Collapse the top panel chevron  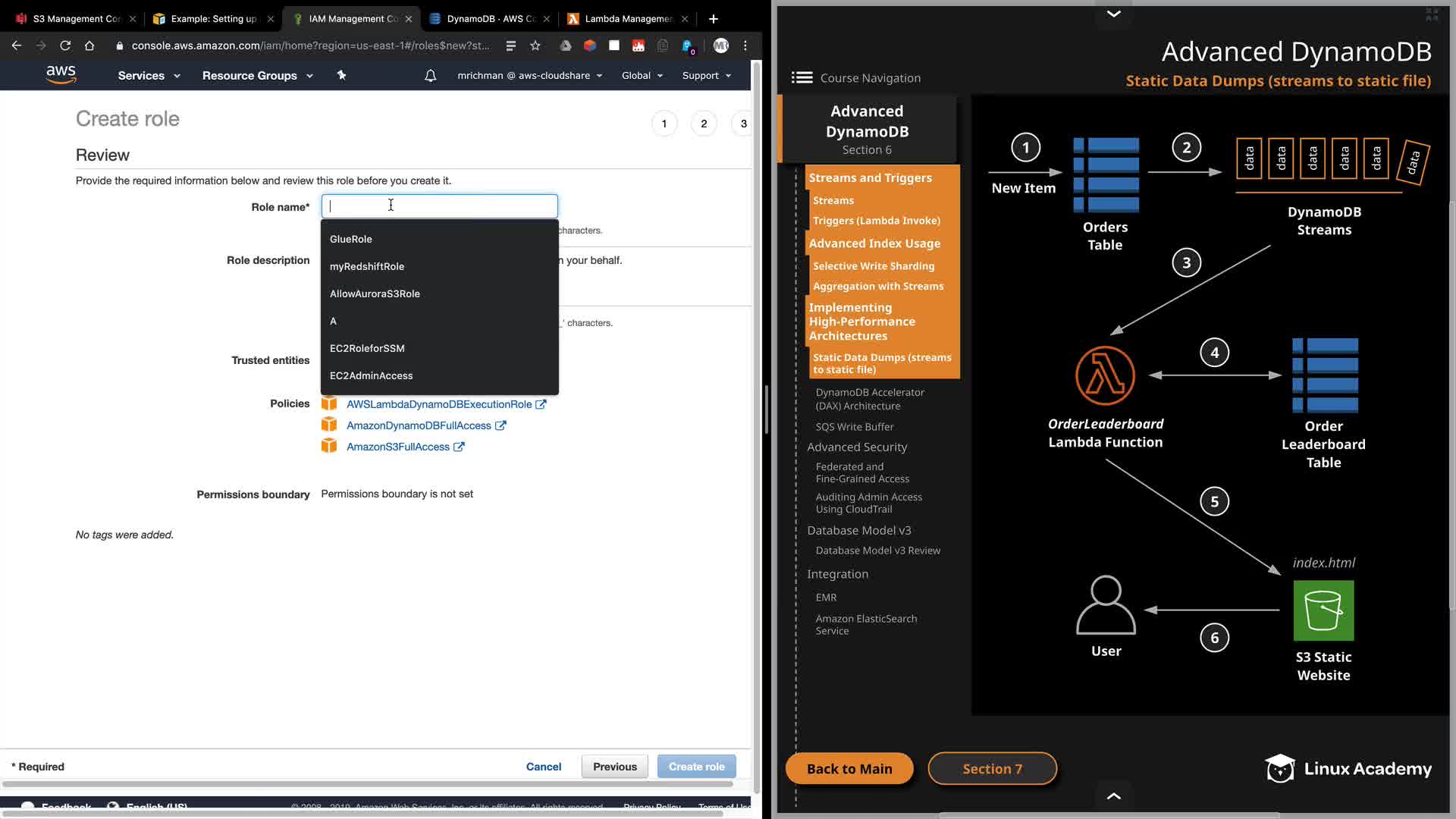1113,14
